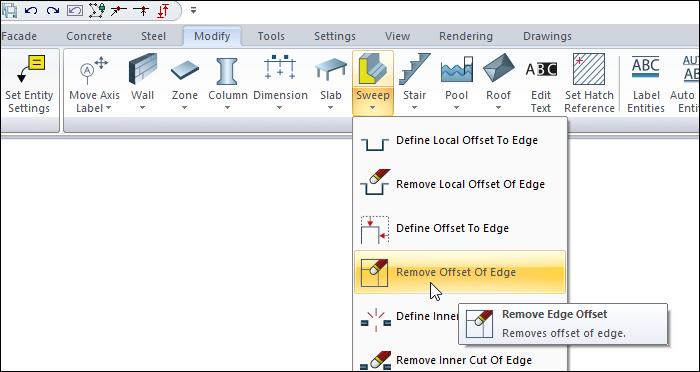Collapse the Sweep dropdown arrow
The height and width of the screenshot is (372, 700).
(x=373, y=108)
